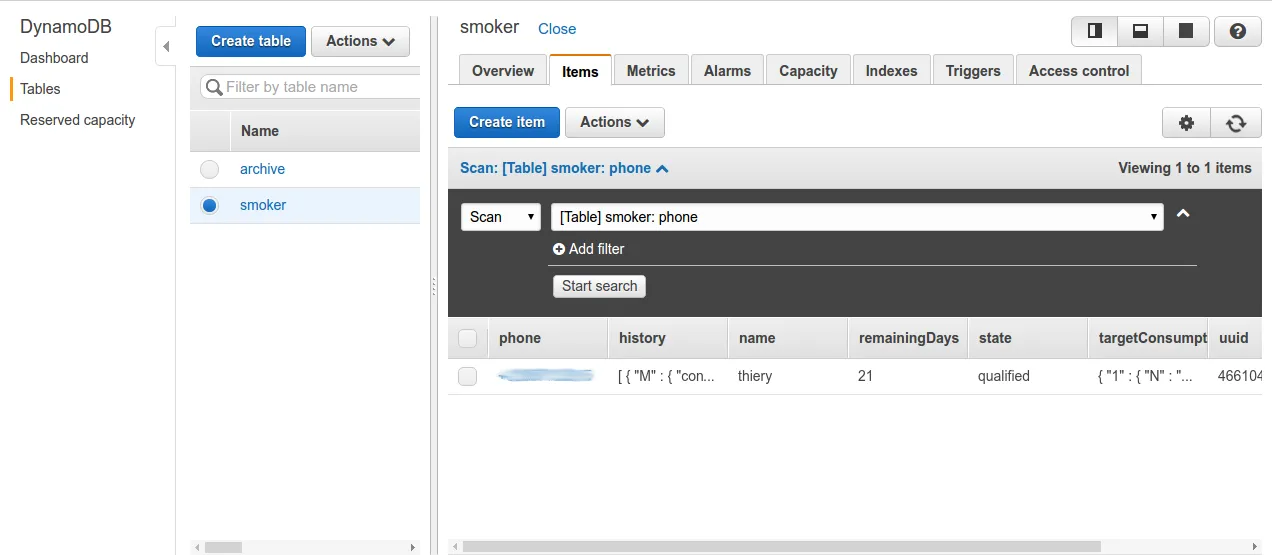
Task: Click the plus icon to add filter
Action: (x=559, y=249)
